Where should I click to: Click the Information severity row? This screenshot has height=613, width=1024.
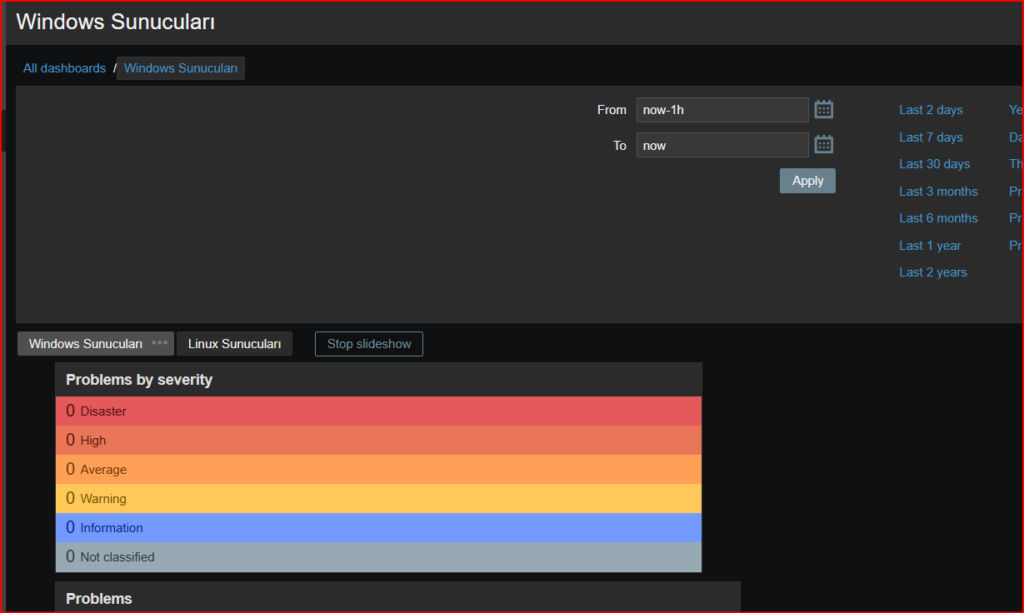tap(379, 527)
